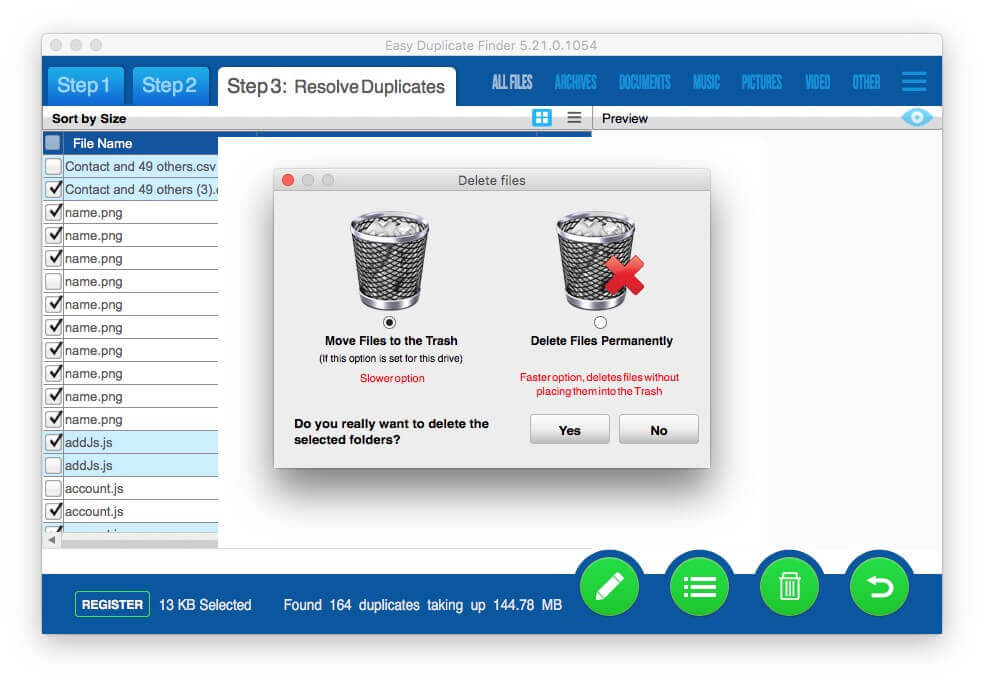The width and height of the screenshot is (984, 684).
Task: Click the horizontal scrollbar left arrow
Action: [x=53, y=540]
